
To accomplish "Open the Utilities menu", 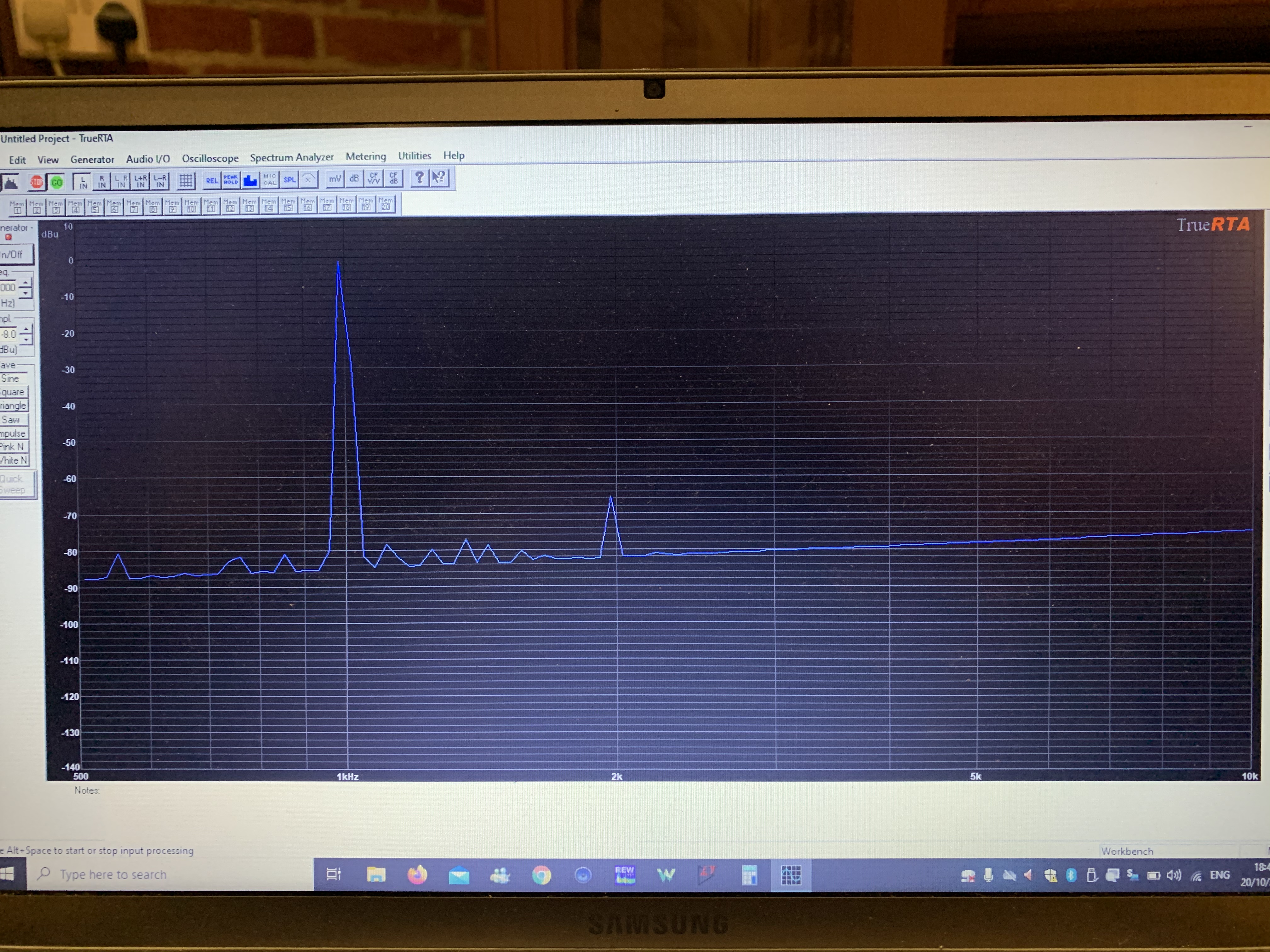I will (x=415, y=156).
